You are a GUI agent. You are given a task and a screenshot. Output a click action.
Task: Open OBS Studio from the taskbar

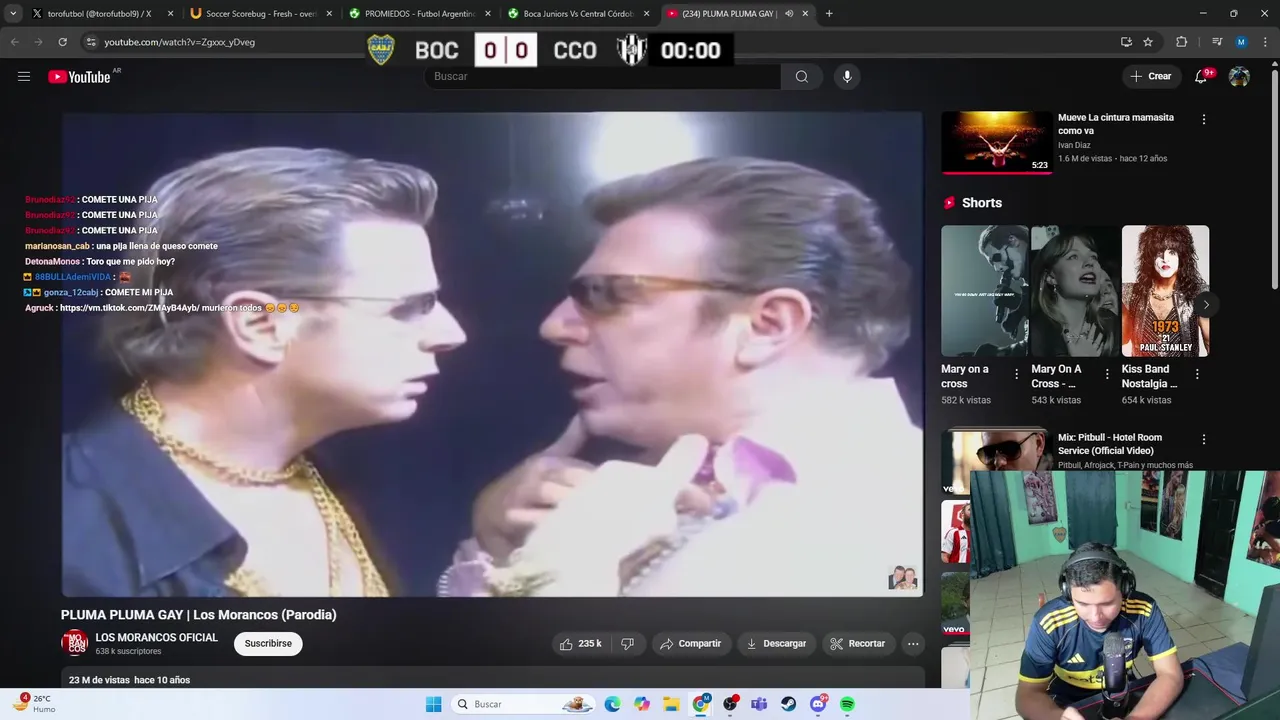(x=730, y=704)
